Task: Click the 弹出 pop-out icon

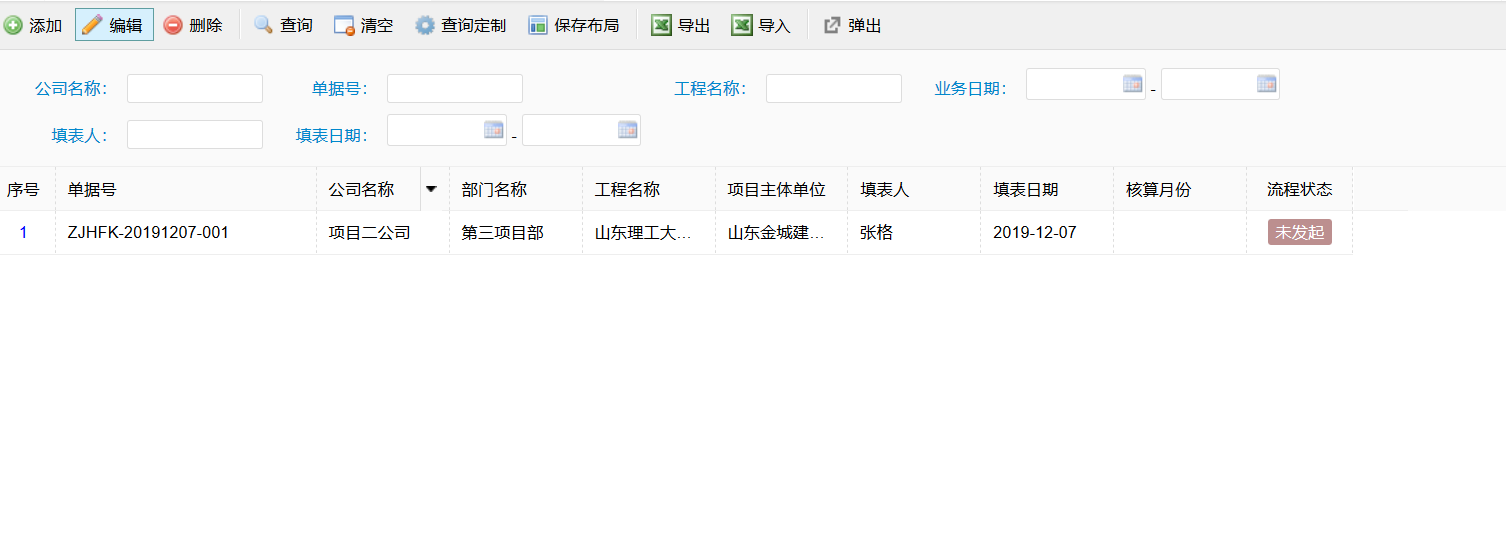Action: (x=832, y=25)
